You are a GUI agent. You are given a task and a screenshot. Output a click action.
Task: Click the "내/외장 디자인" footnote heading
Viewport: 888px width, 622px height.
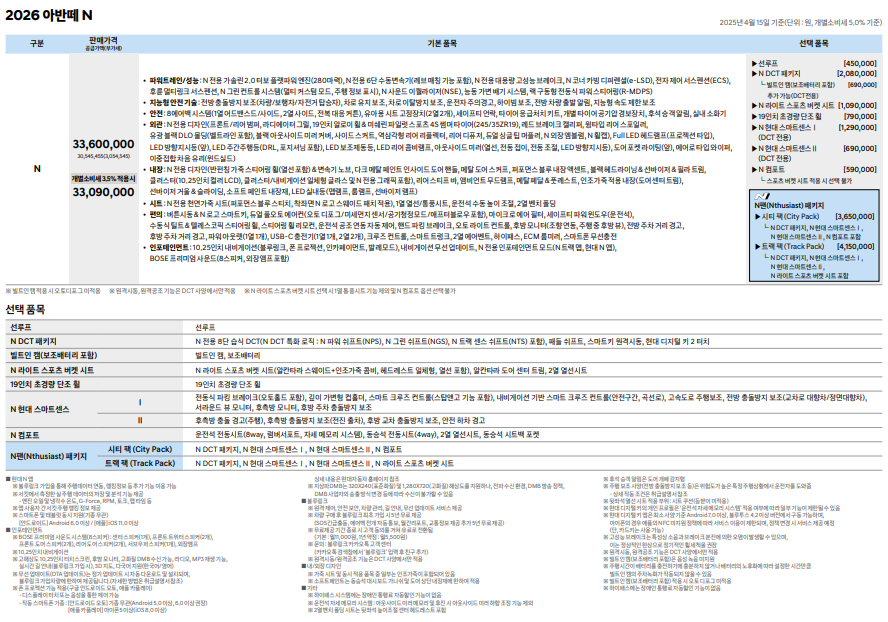[x=322, y=566]
